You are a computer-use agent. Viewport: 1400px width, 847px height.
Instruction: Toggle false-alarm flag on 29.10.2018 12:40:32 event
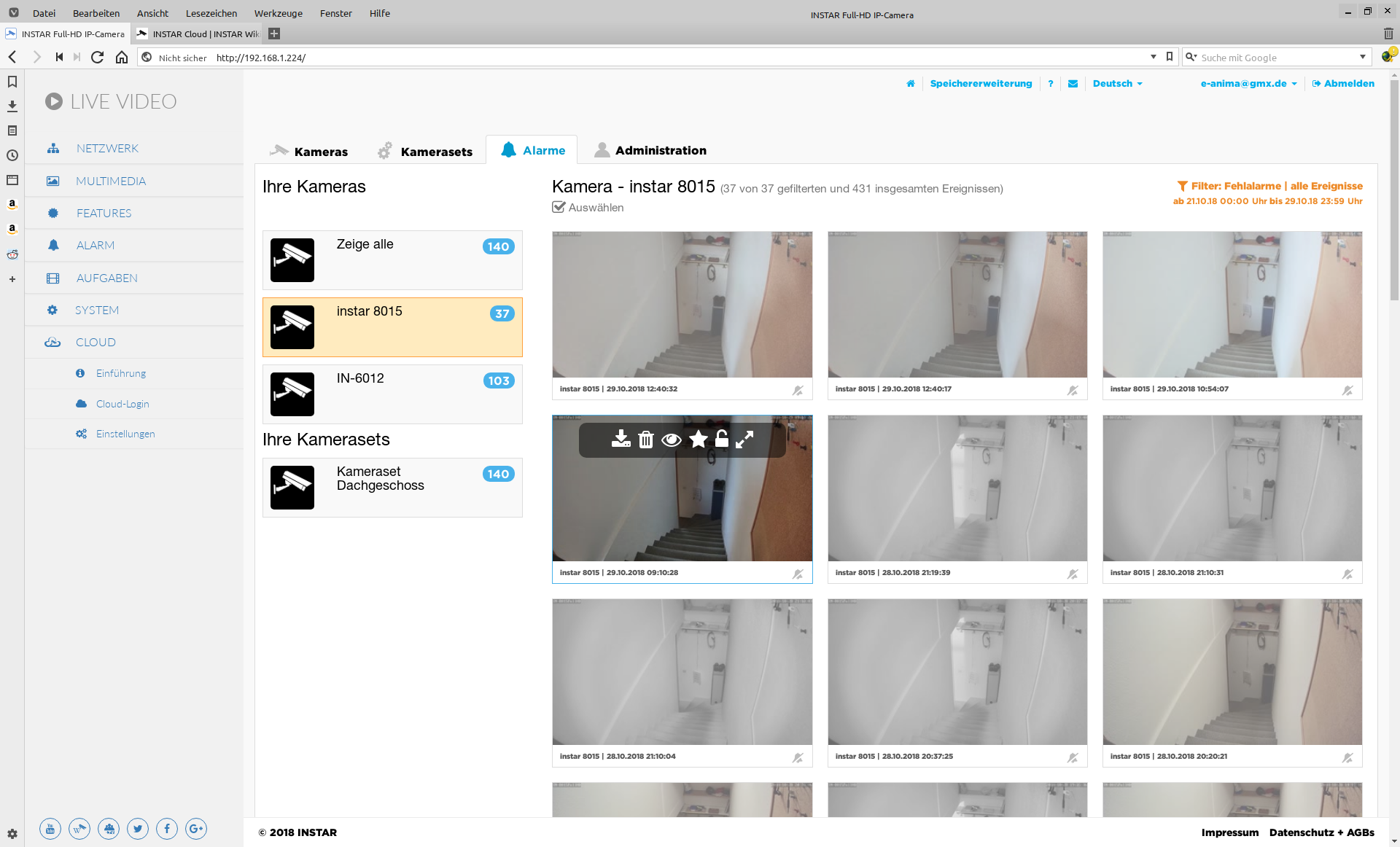[798, 390]
